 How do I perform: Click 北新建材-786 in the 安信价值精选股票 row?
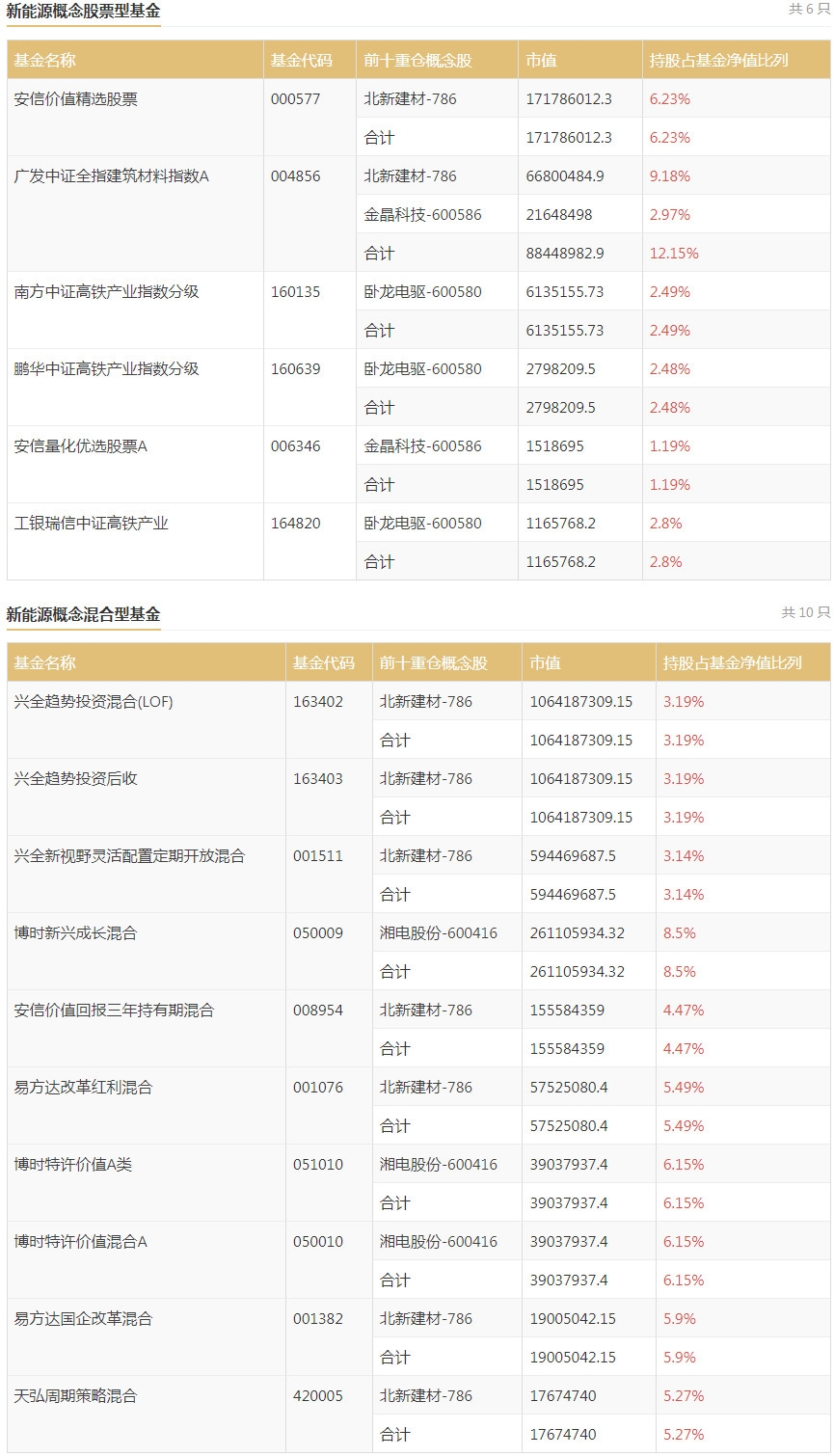(x=411, y=98)
